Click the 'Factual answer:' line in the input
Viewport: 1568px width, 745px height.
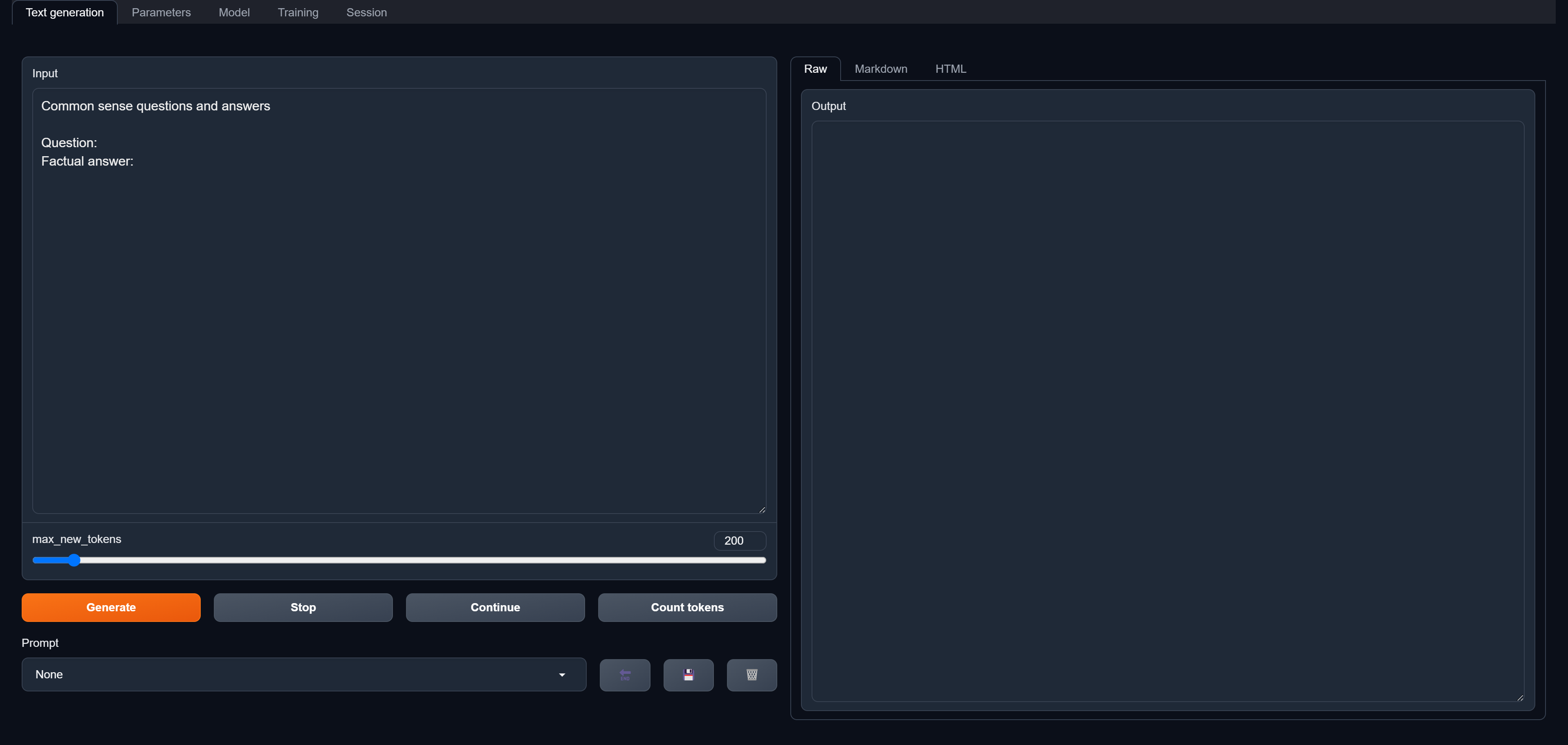click(87, 161)
